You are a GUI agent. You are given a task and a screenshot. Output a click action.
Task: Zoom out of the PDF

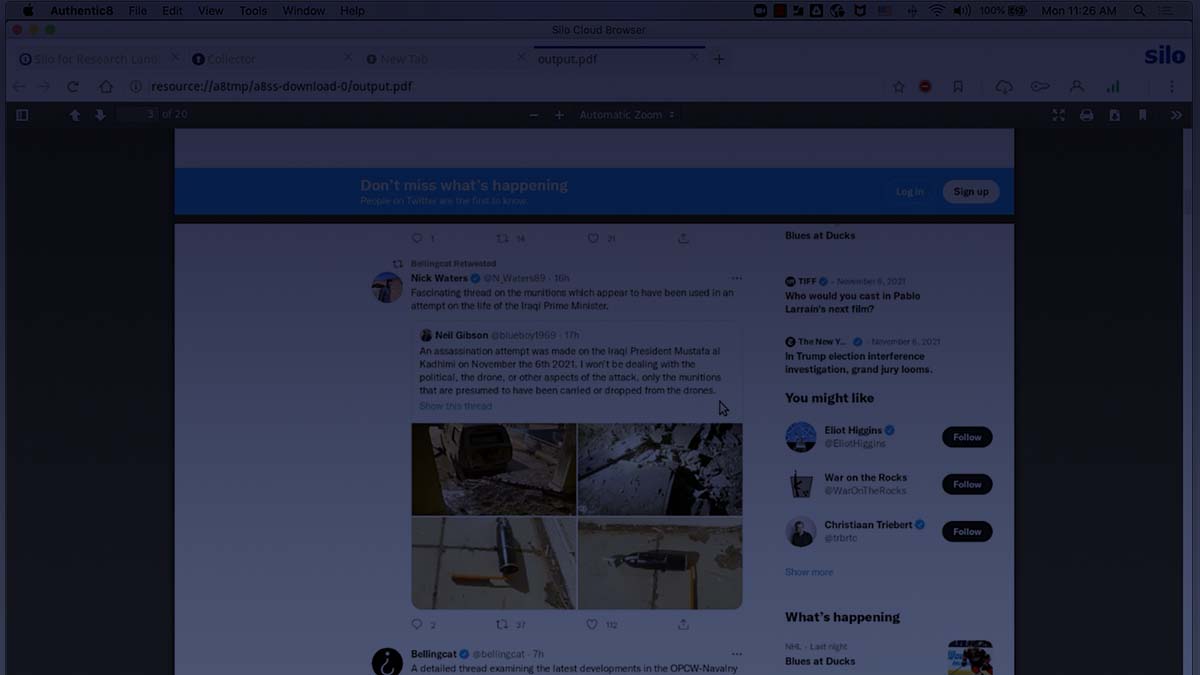(x=534, y=115)
